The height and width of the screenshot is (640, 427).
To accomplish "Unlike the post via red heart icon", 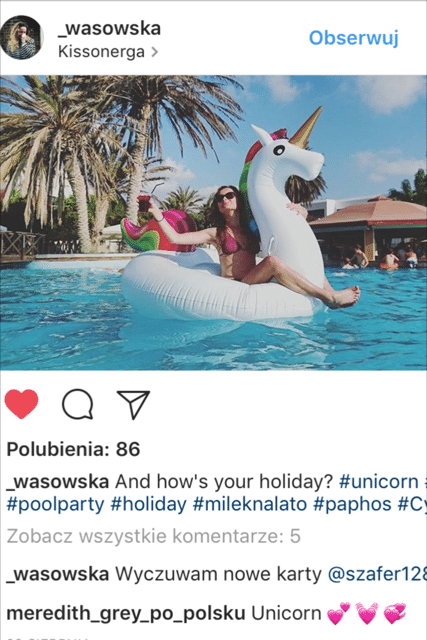I will tap(21, 404).
